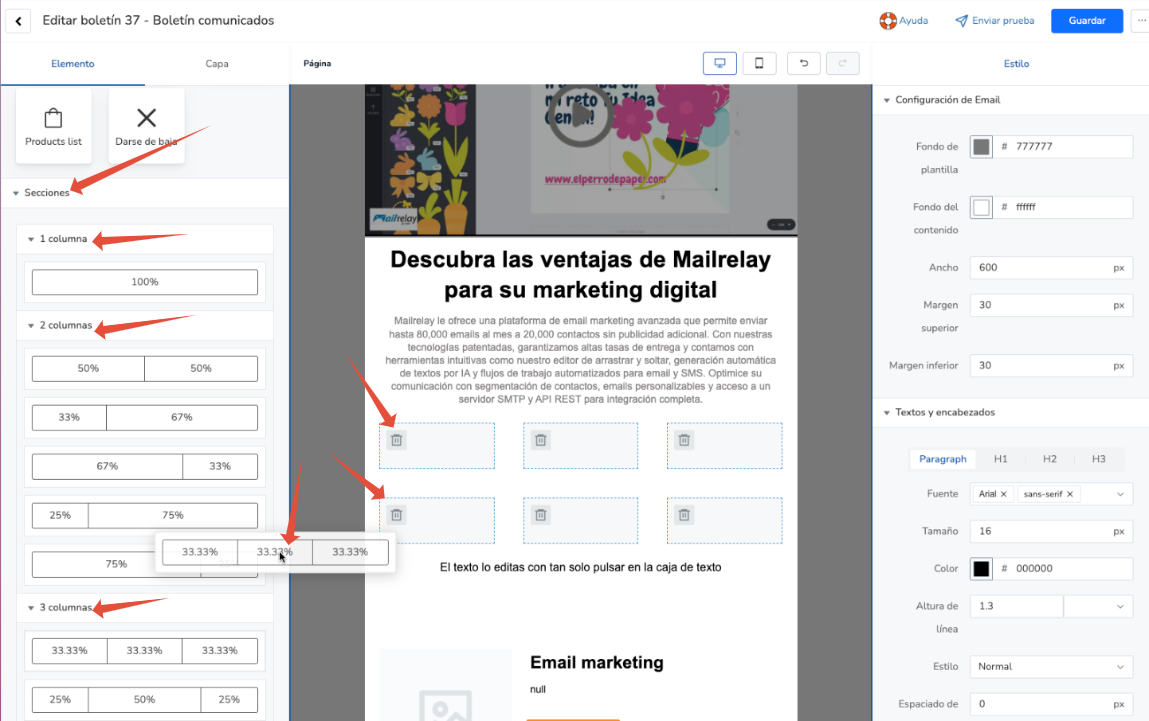Select mobile preview mode
This screenshot has width=1149, height=721.
pyautogui.click(x=759, y=63)
